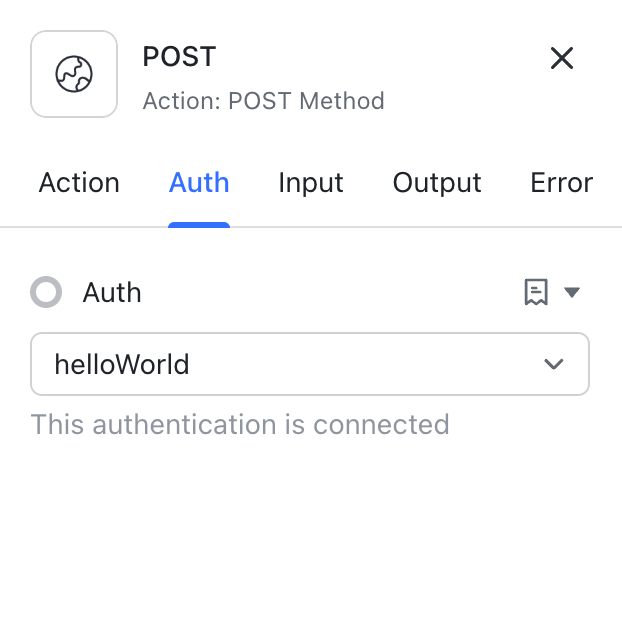Click the helloWorld selected value text

122,364
